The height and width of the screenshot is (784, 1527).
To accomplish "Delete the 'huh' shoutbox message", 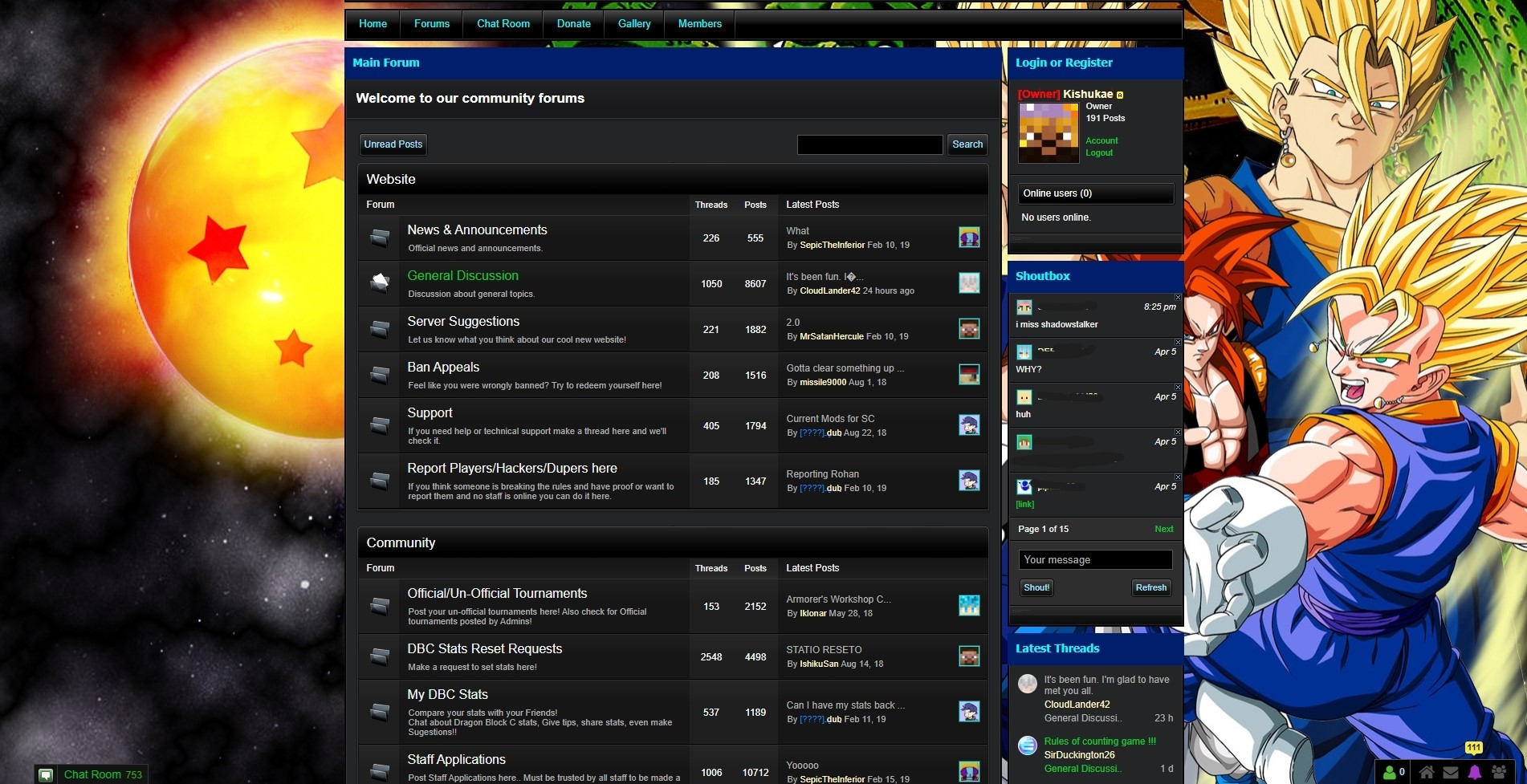I will point(1178,388).
